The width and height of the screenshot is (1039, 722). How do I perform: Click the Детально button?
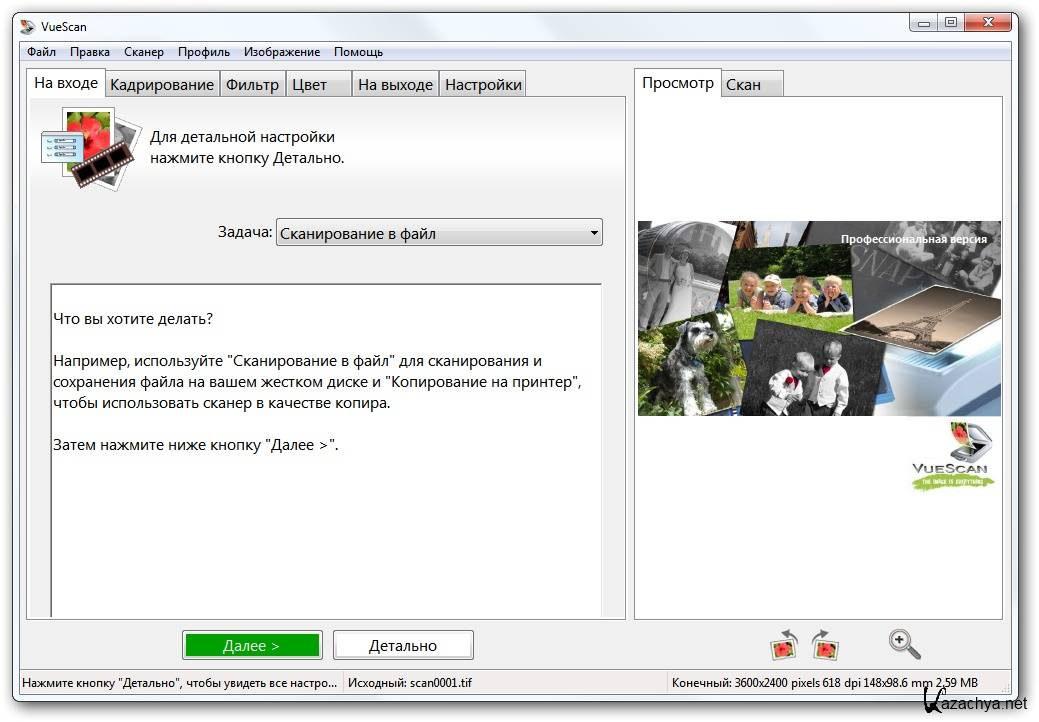[403, 646]
